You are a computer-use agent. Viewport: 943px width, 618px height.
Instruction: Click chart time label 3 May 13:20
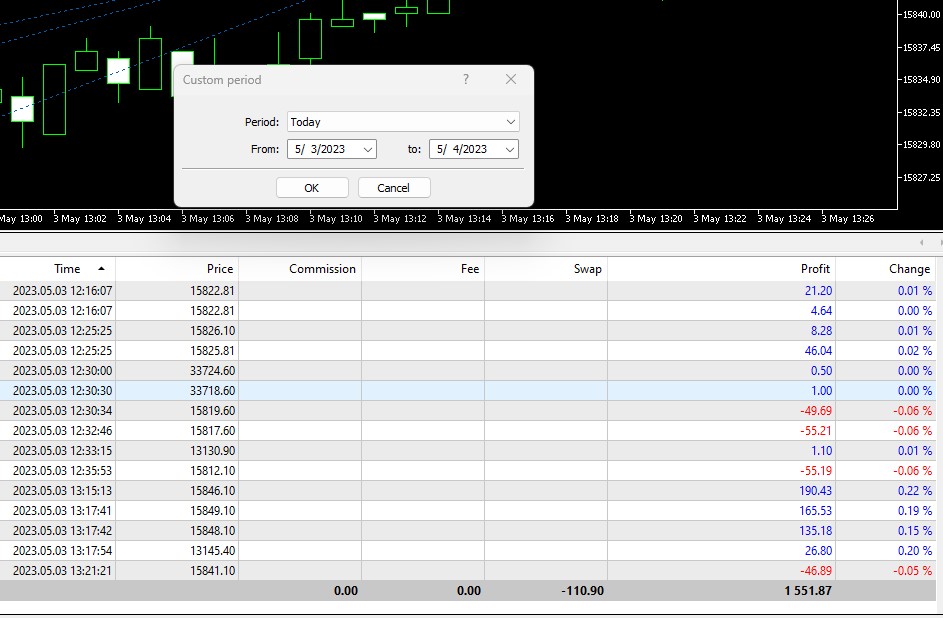tap(656, 219)
